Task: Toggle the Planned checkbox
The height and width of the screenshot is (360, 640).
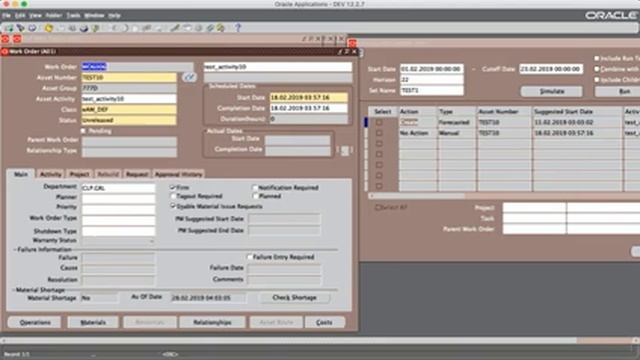Action: coord(255,196)
